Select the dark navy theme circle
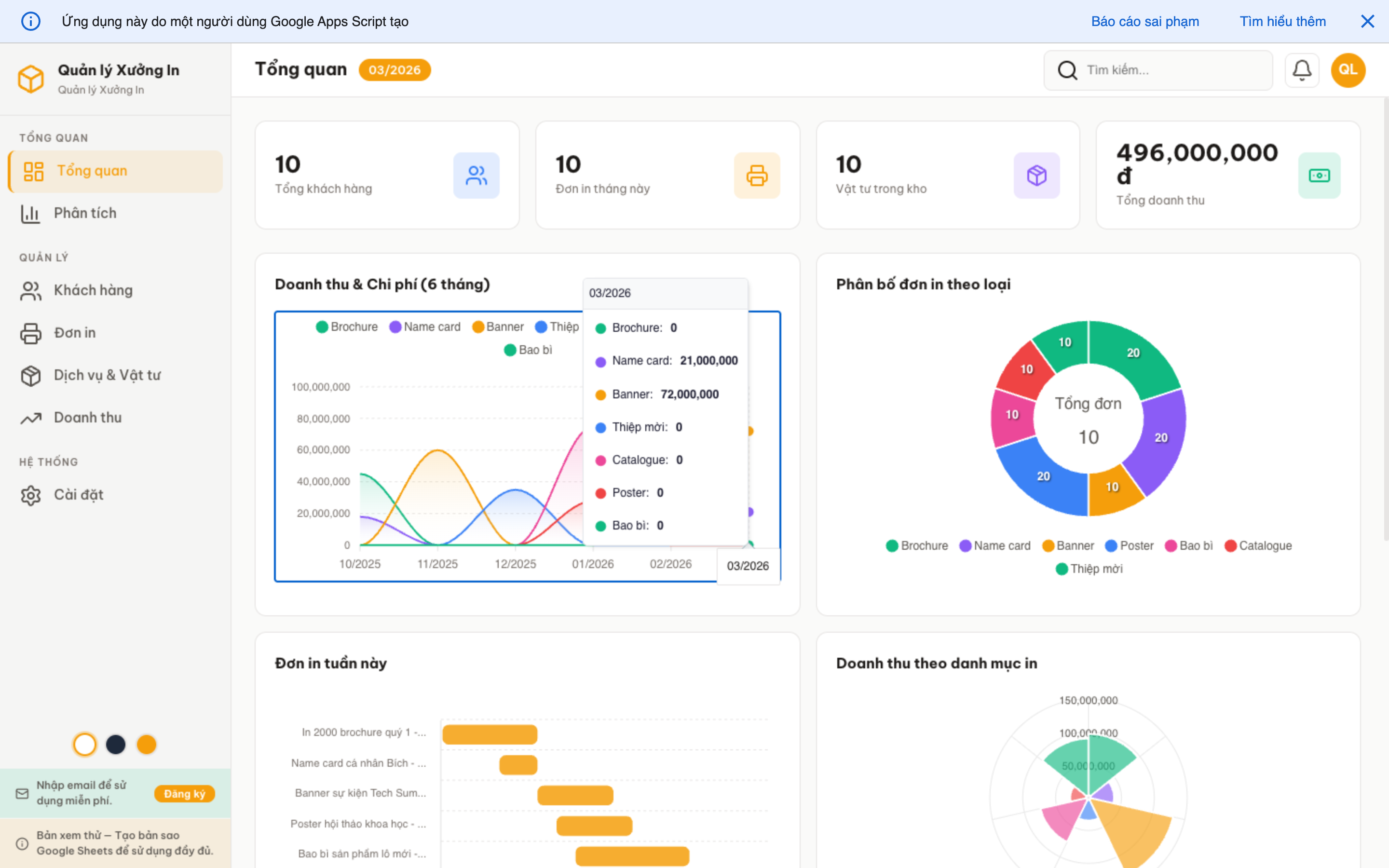The height and width of the screenshot is (868, 1389). click(116, 745)
